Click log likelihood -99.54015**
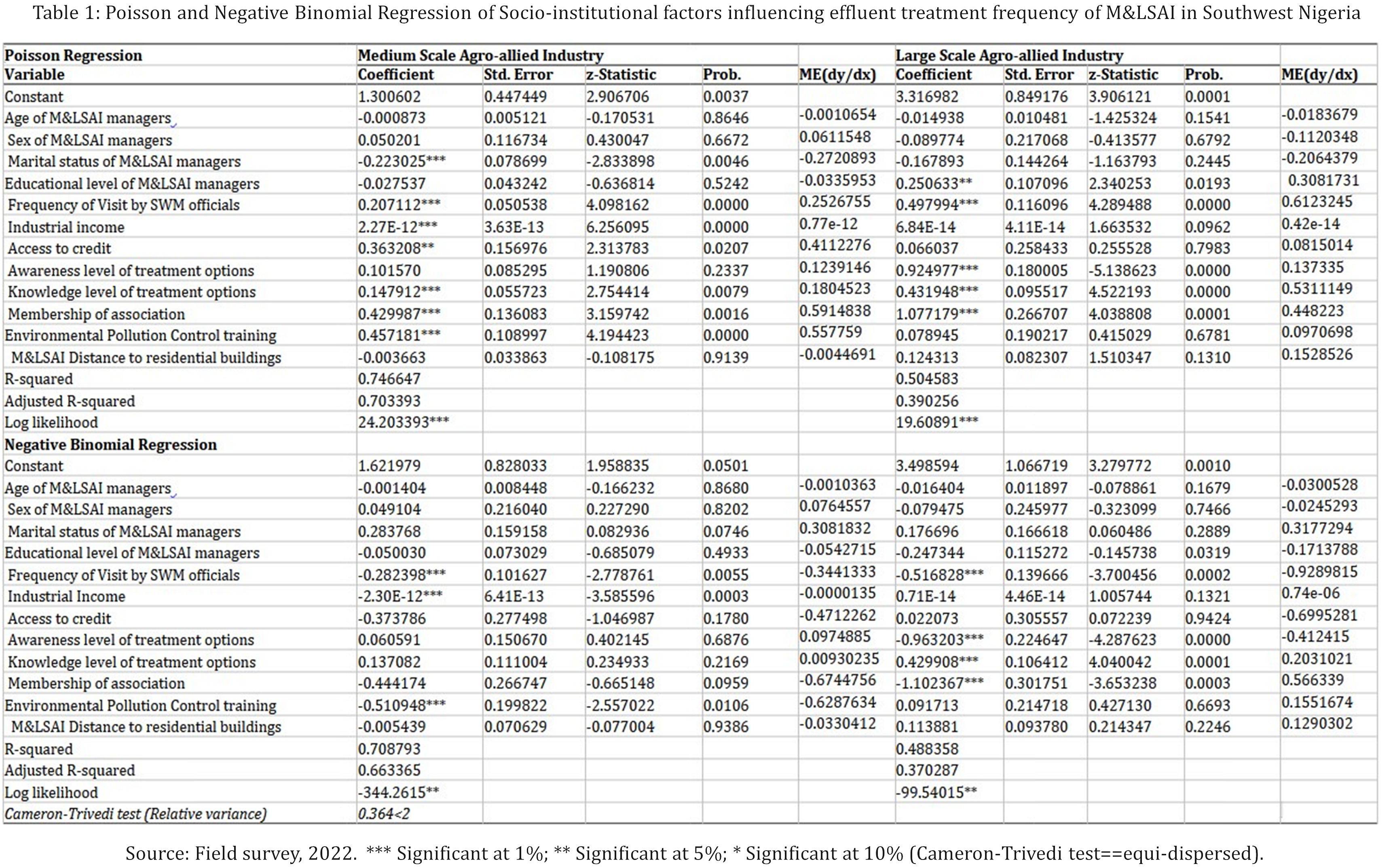 click(936, 793)
